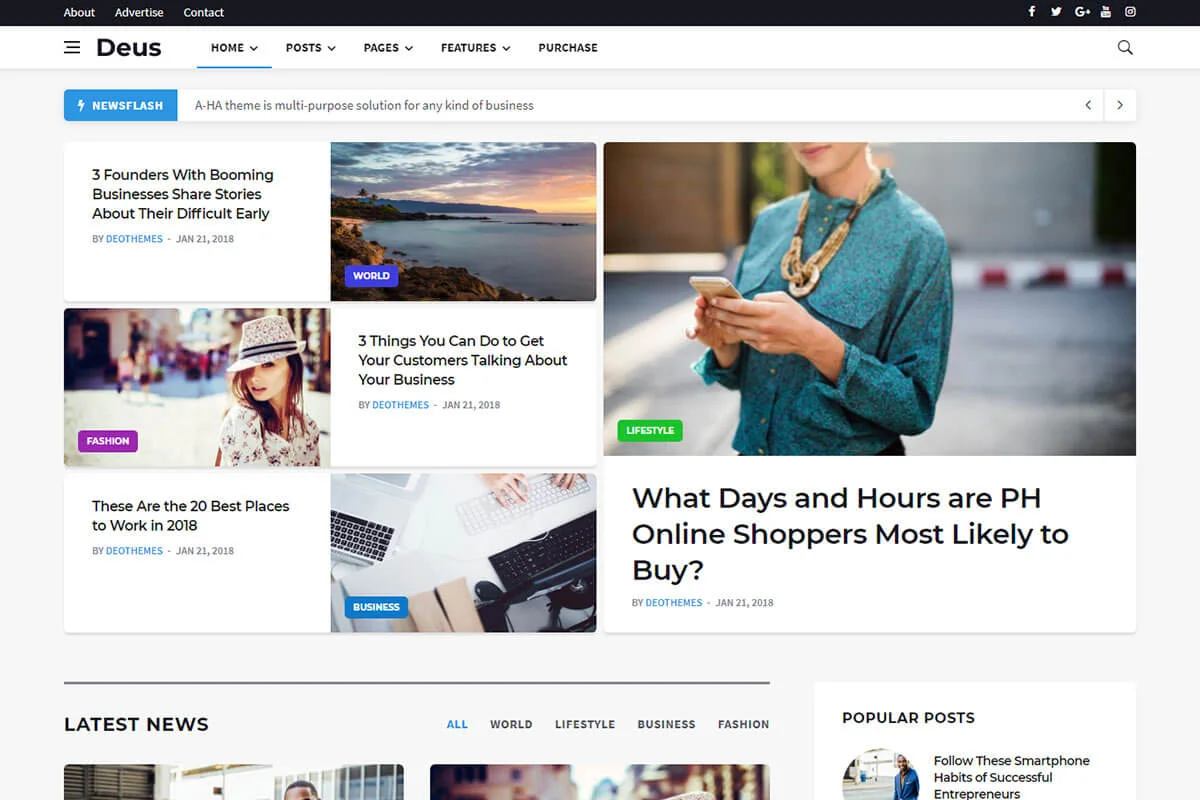Visit the Instagram social icon
Image resolution: width=1200 pixels, height=800 pixels.
tap(1131, 12)
